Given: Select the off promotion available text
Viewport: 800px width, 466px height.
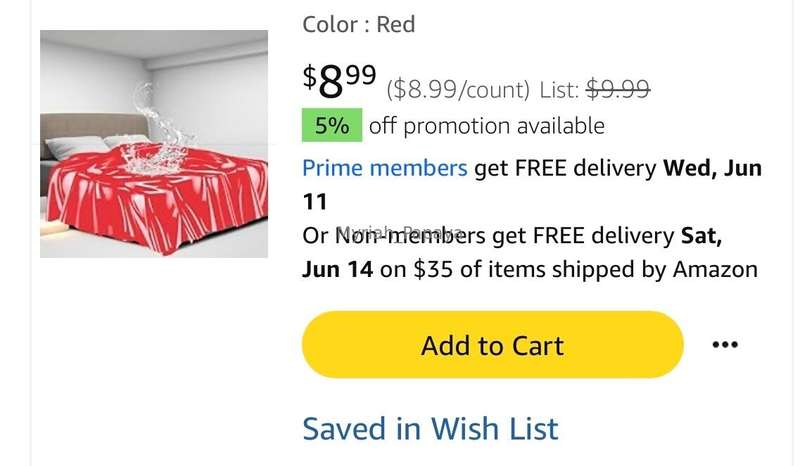Looking at the screenshot, I should [x=487, y=126].
